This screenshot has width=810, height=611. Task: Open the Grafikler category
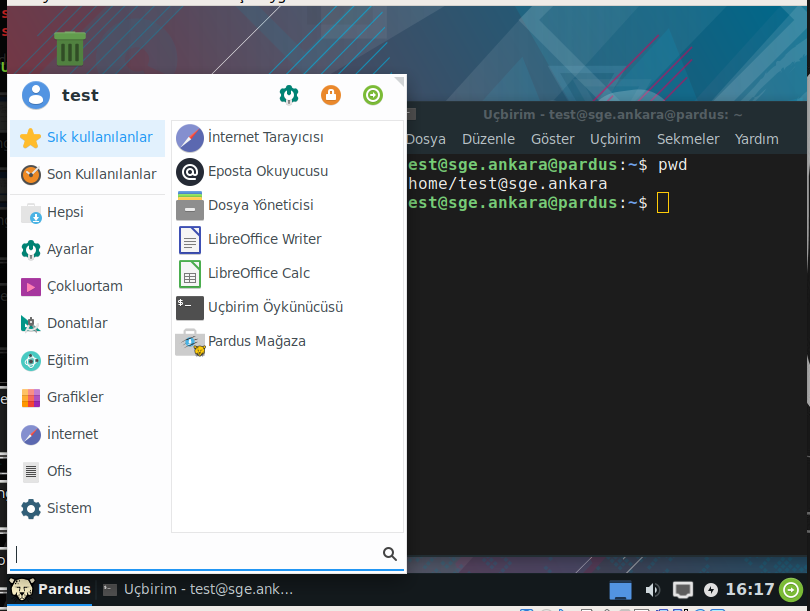(87, 398)
